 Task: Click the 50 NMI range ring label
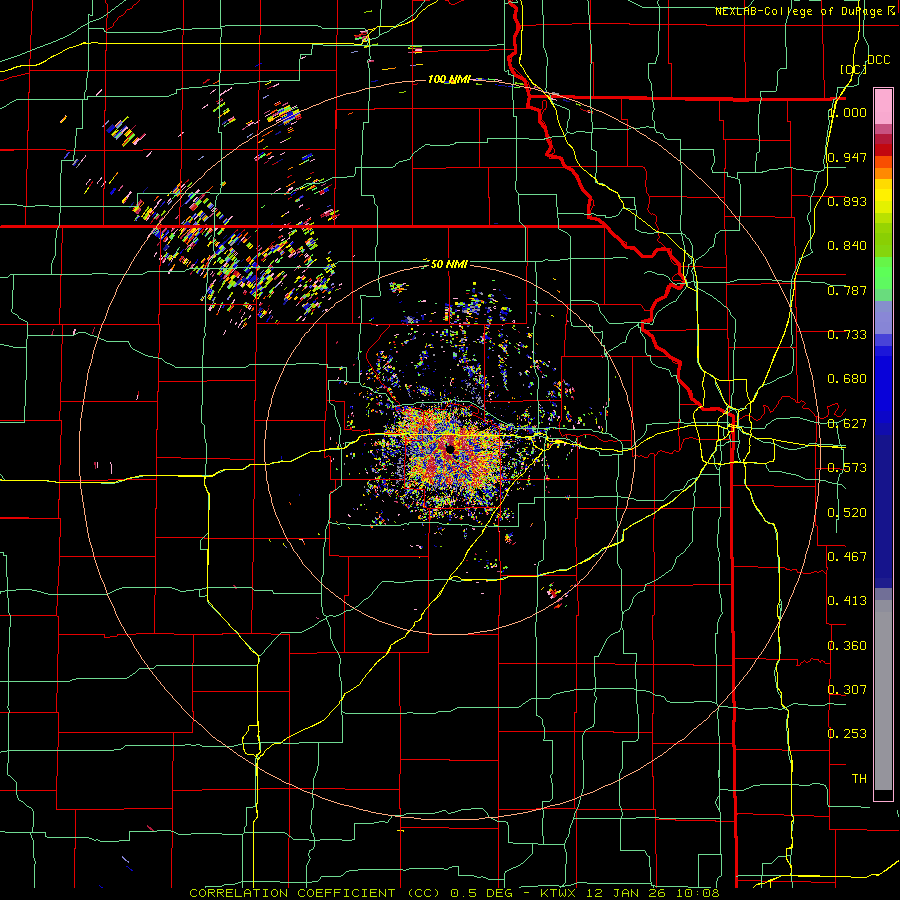(x=449, y=264)
